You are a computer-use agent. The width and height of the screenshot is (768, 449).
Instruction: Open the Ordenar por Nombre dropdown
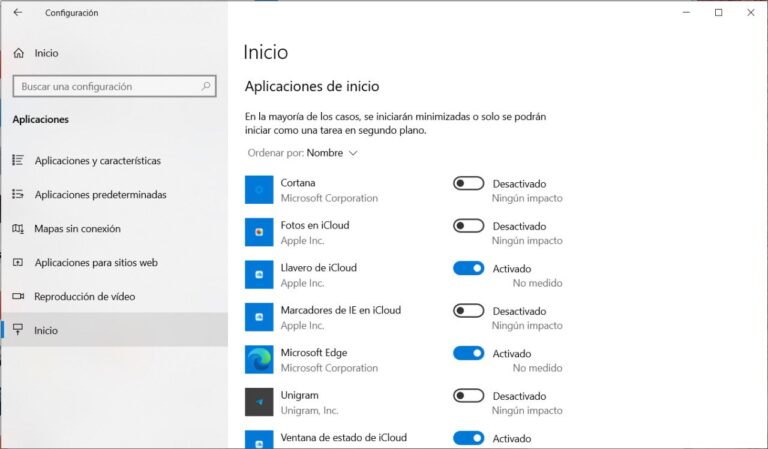click(303, 153)
